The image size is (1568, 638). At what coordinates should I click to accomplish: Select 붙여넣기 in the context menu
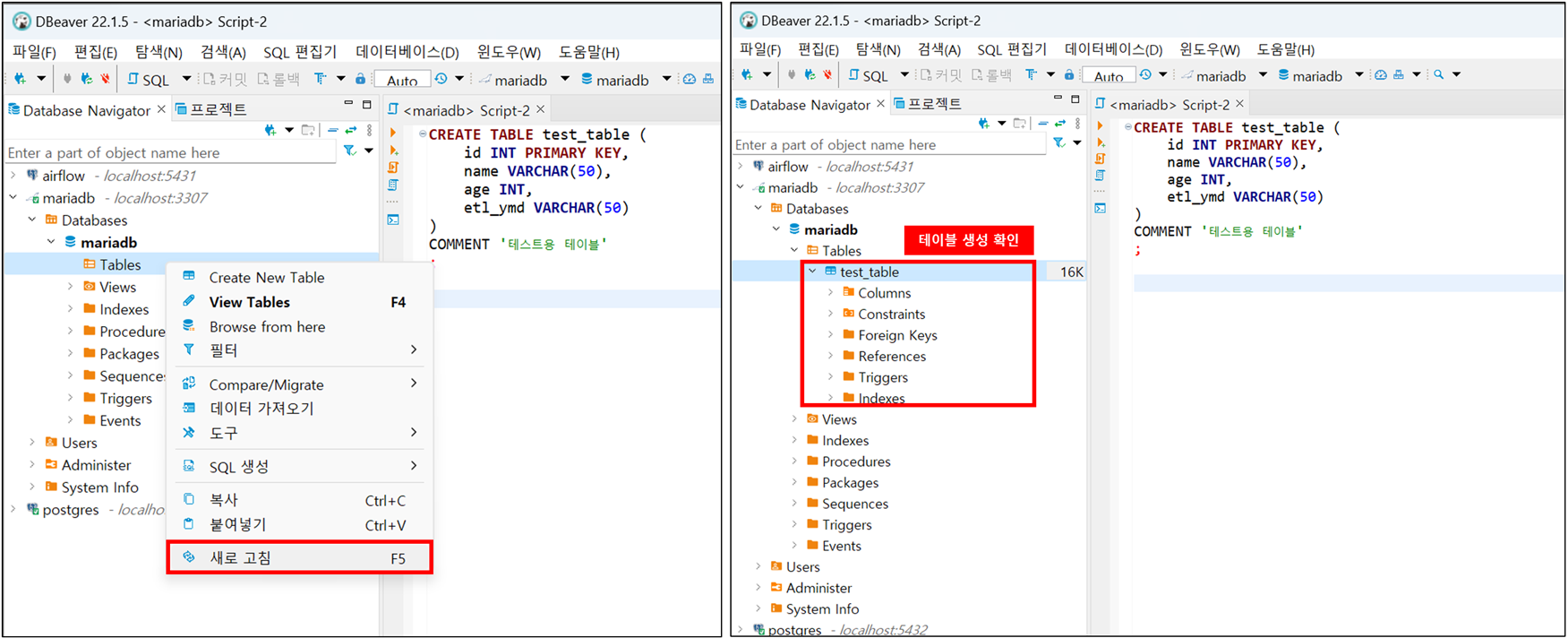(x=300, y=524)
